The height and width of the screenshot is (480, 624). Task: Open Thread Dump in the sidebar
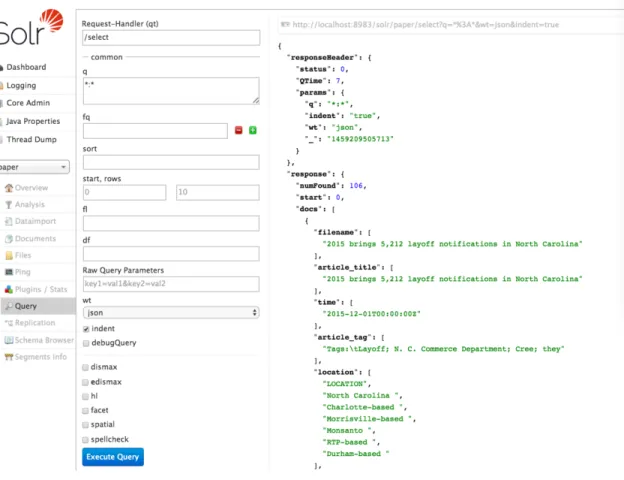pos(29,140)
